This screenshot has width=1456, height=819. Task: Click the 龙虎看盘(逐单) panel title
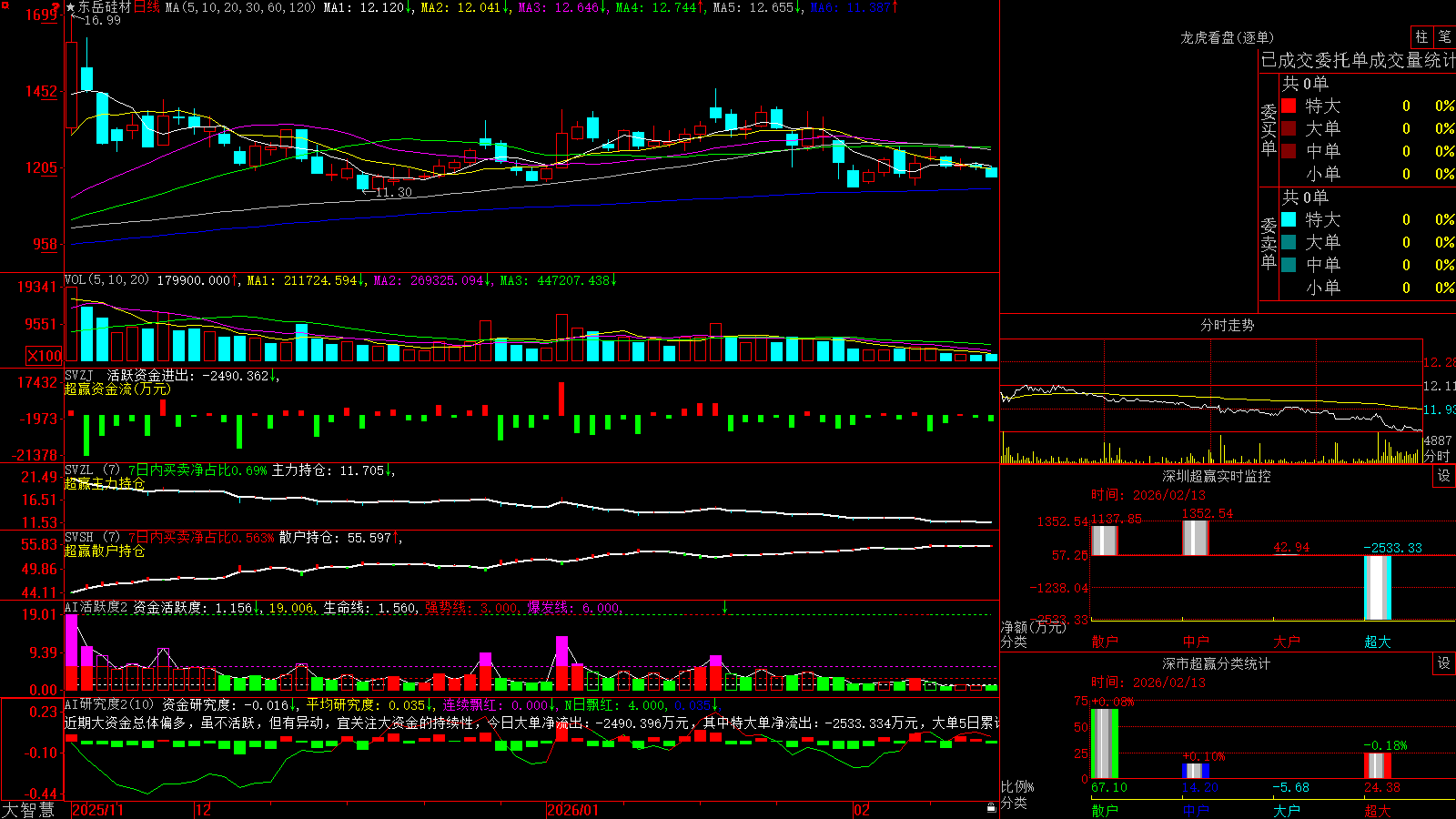1227,37
